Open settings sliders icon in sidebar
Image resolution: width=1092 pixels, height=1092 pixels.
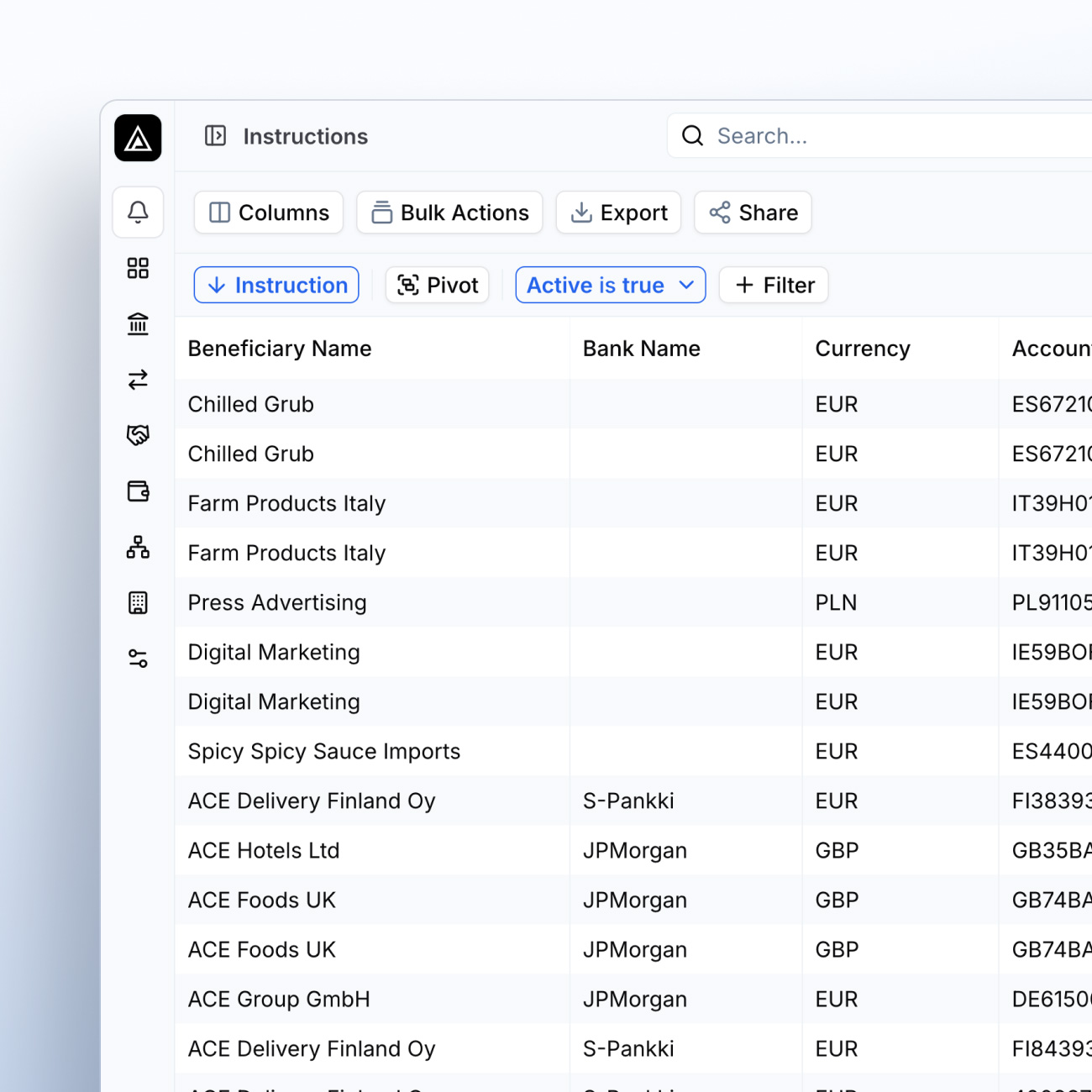coord(138,659)
